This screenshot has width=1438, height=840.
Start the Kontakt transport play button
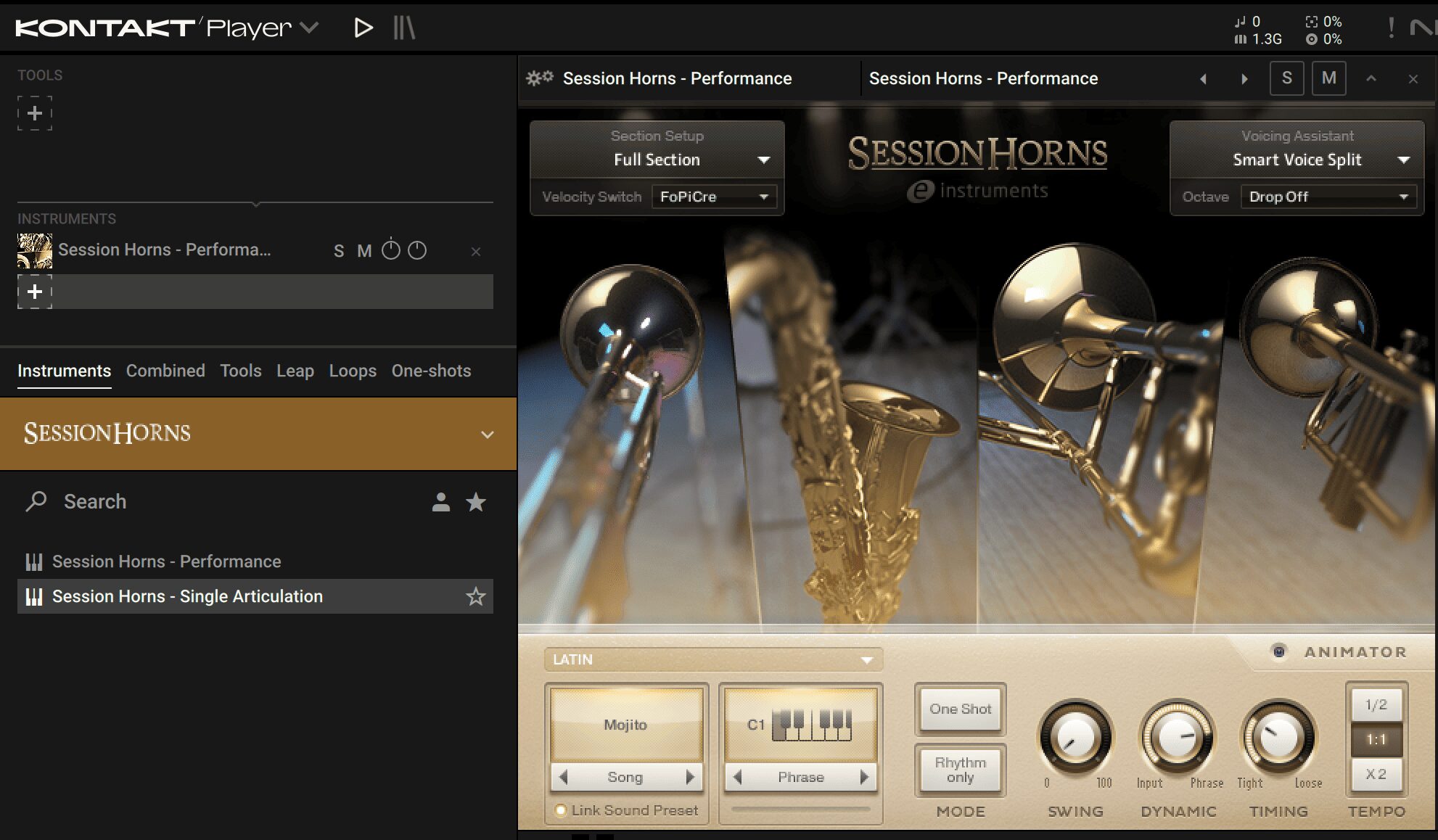point(363,28)
